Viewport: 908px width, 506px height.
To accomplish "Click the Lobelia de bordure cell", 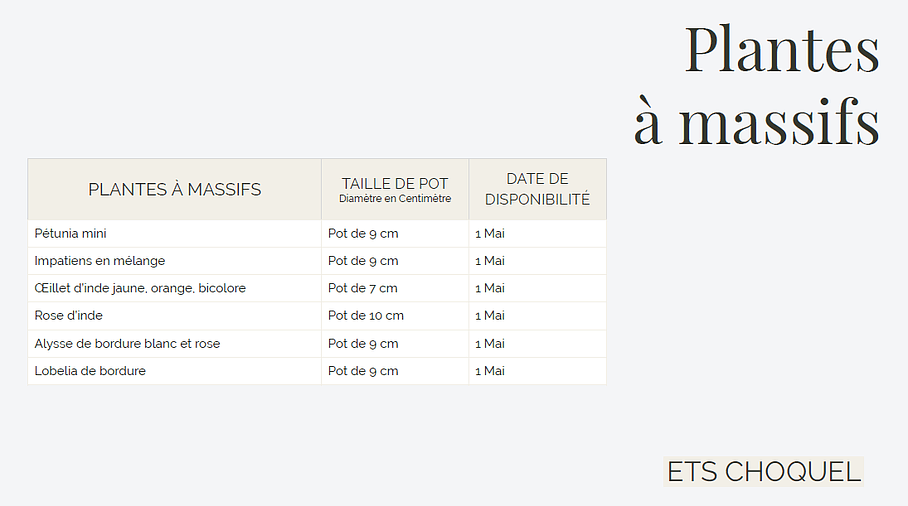I will click(x=90, y=371).
